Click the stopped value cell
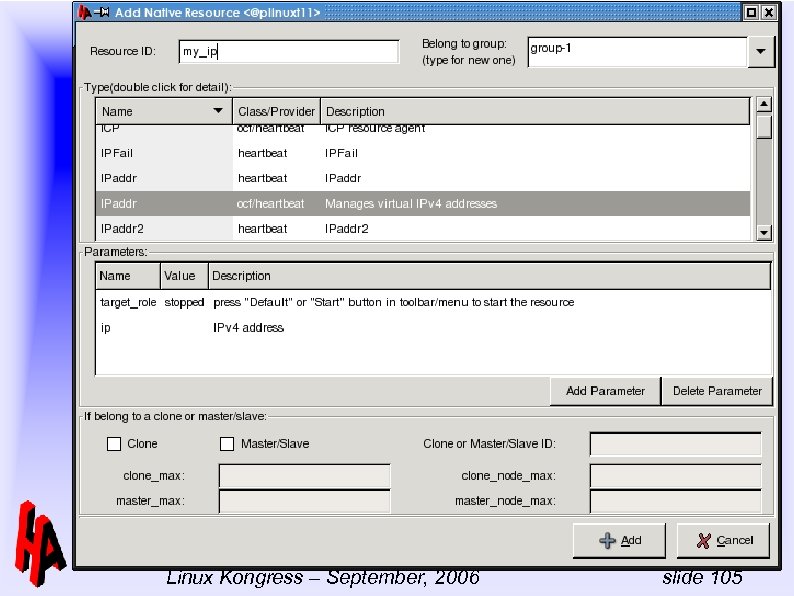The image size is (794, 596). point(184,302)
